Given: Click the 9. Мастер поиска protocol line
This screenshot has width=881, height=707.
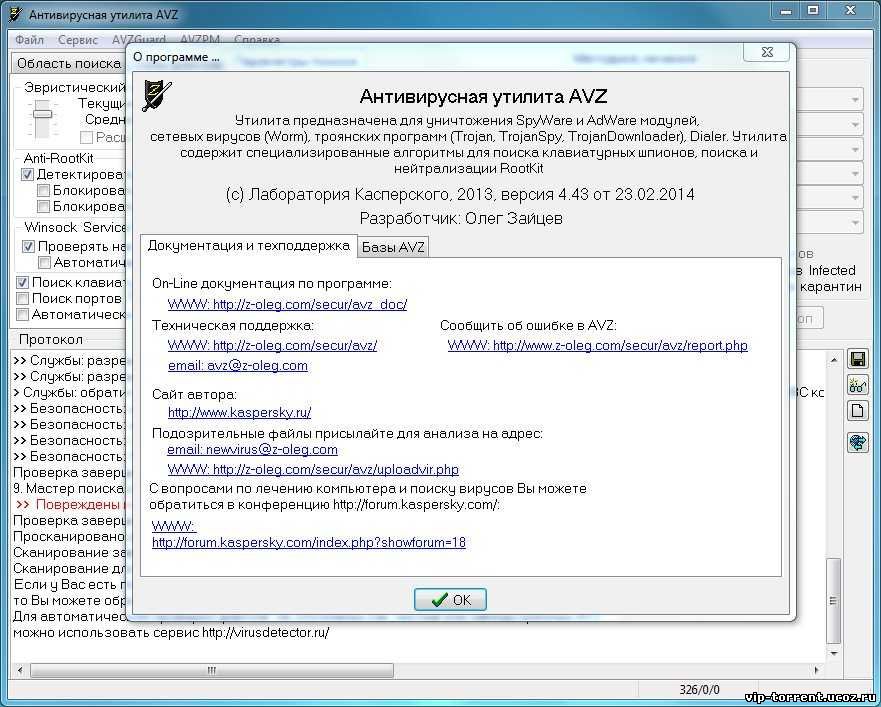Looking at the screenshot, I should point(68,488).
